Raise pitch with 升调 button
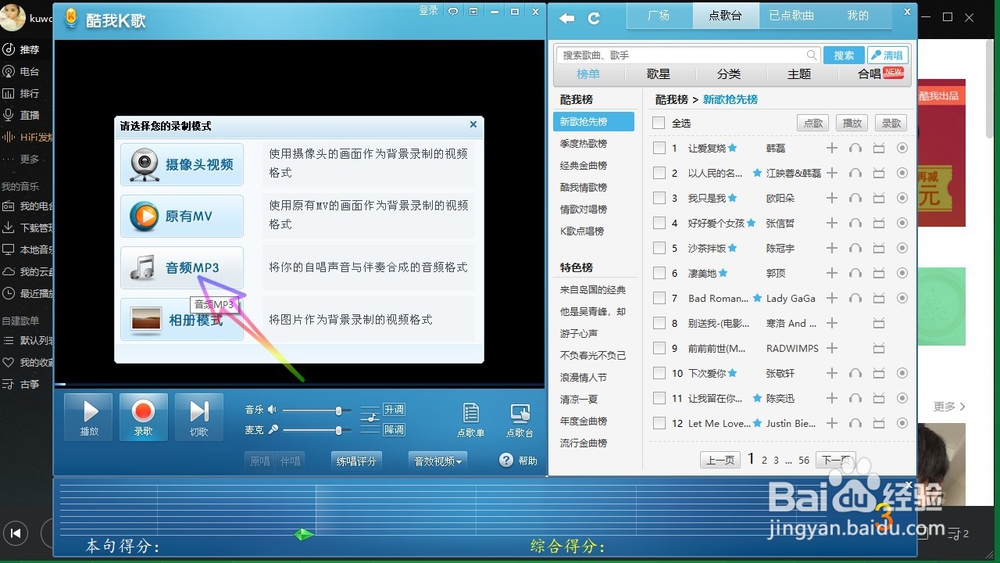The image size is (1000, 563). [394, 409]
